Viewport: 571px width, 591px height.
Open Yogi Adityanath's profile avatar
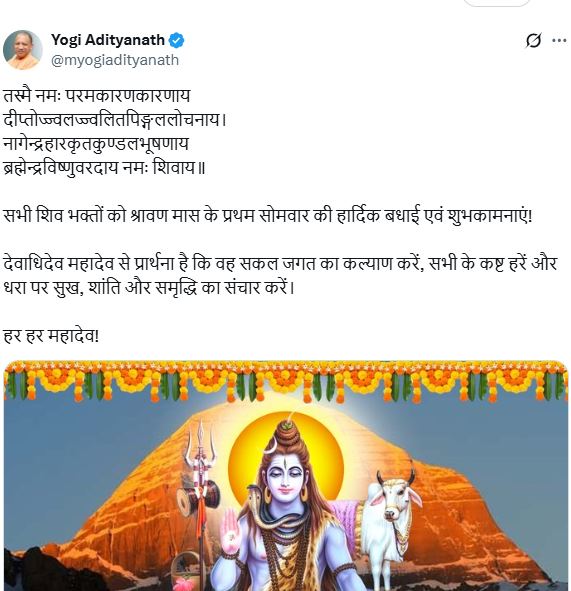pos(23,50)
